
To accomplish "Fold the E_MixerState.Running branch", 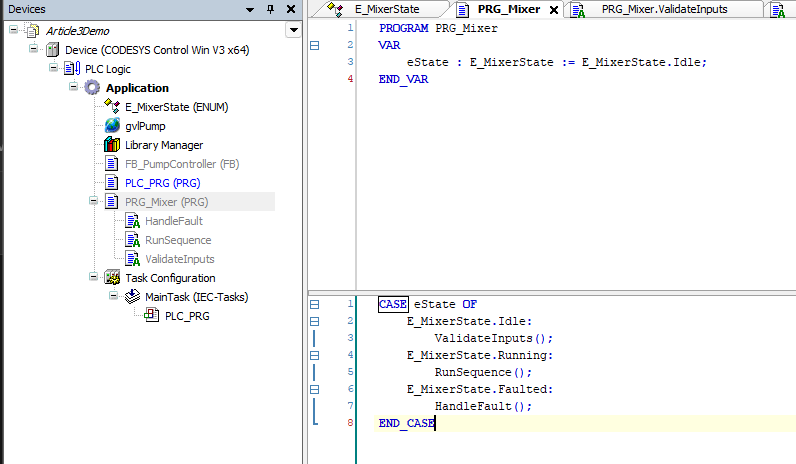I will 315,355.
